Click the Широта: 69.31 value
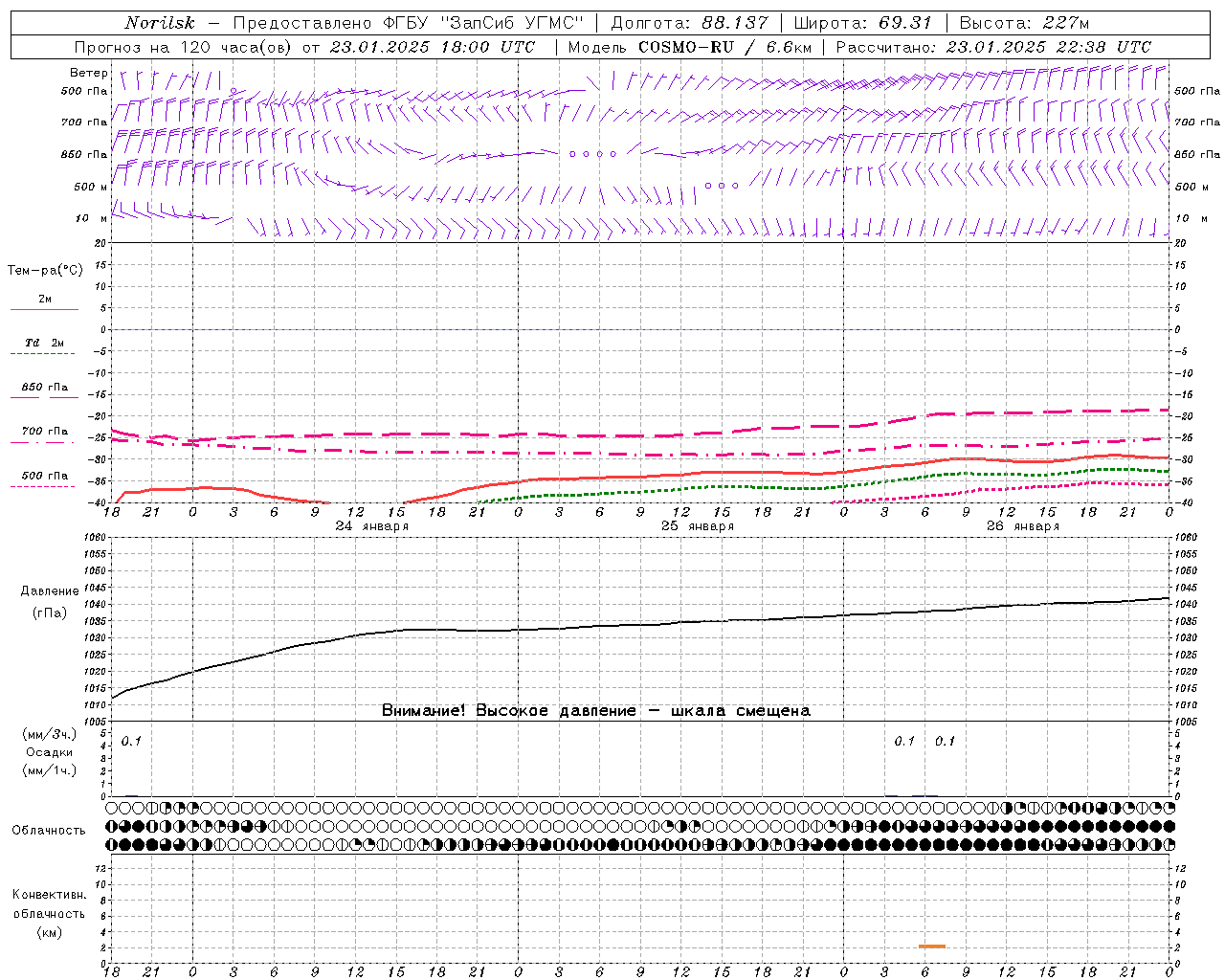 click(x=862, y=23)
